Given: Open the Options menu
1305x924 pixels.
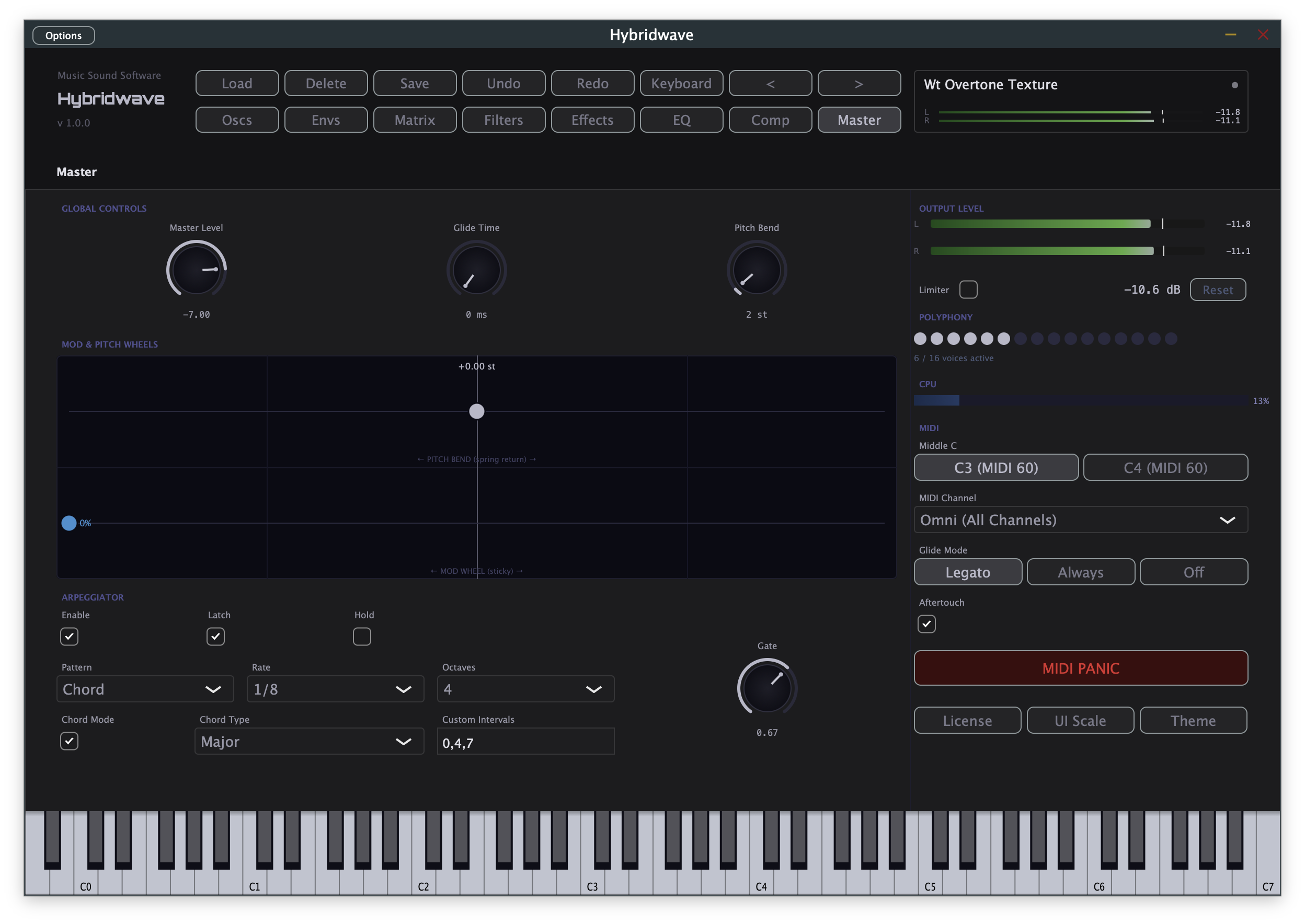Looking at the screenshot, I should point(63,35).
